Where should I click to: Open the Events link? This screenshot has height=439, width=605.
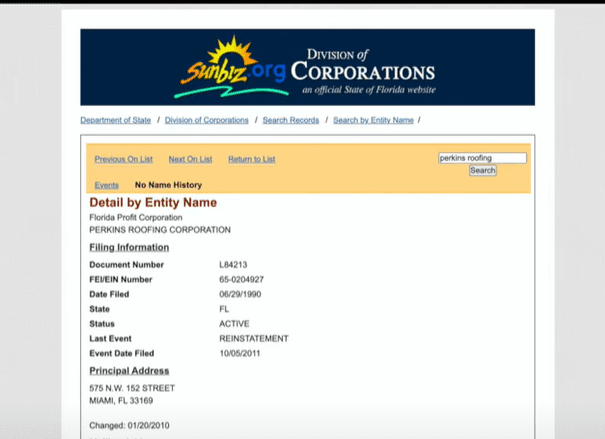click(x=106, y=185)
